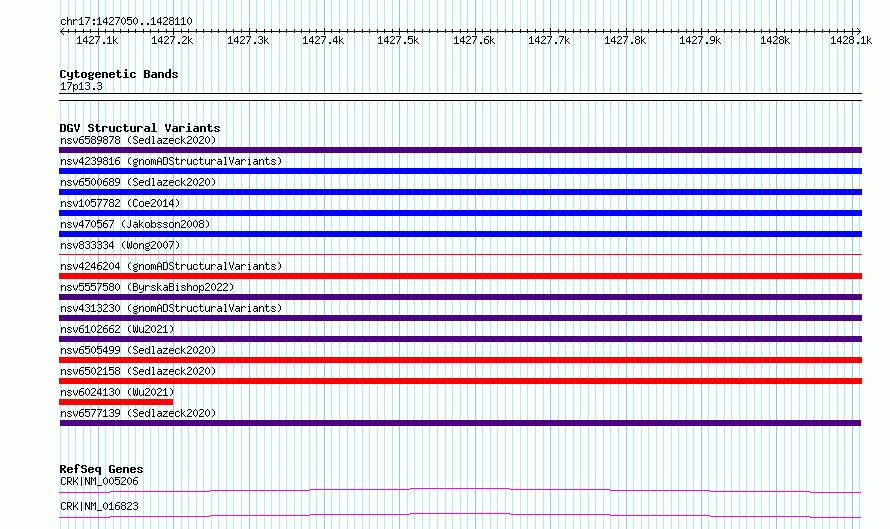Screen dimensions: 890x529
Task: Click the Cytogenetic Bands track title
Action: tap(119, 74)
